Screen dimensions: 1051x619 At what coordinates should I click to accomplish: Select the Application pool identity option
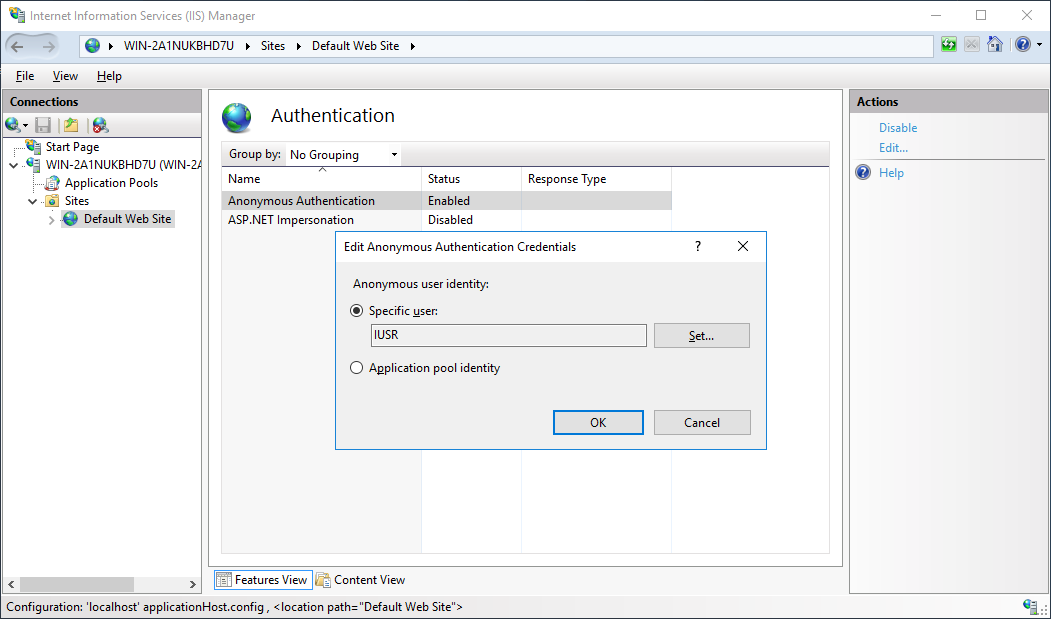click(x=357, y=368)
